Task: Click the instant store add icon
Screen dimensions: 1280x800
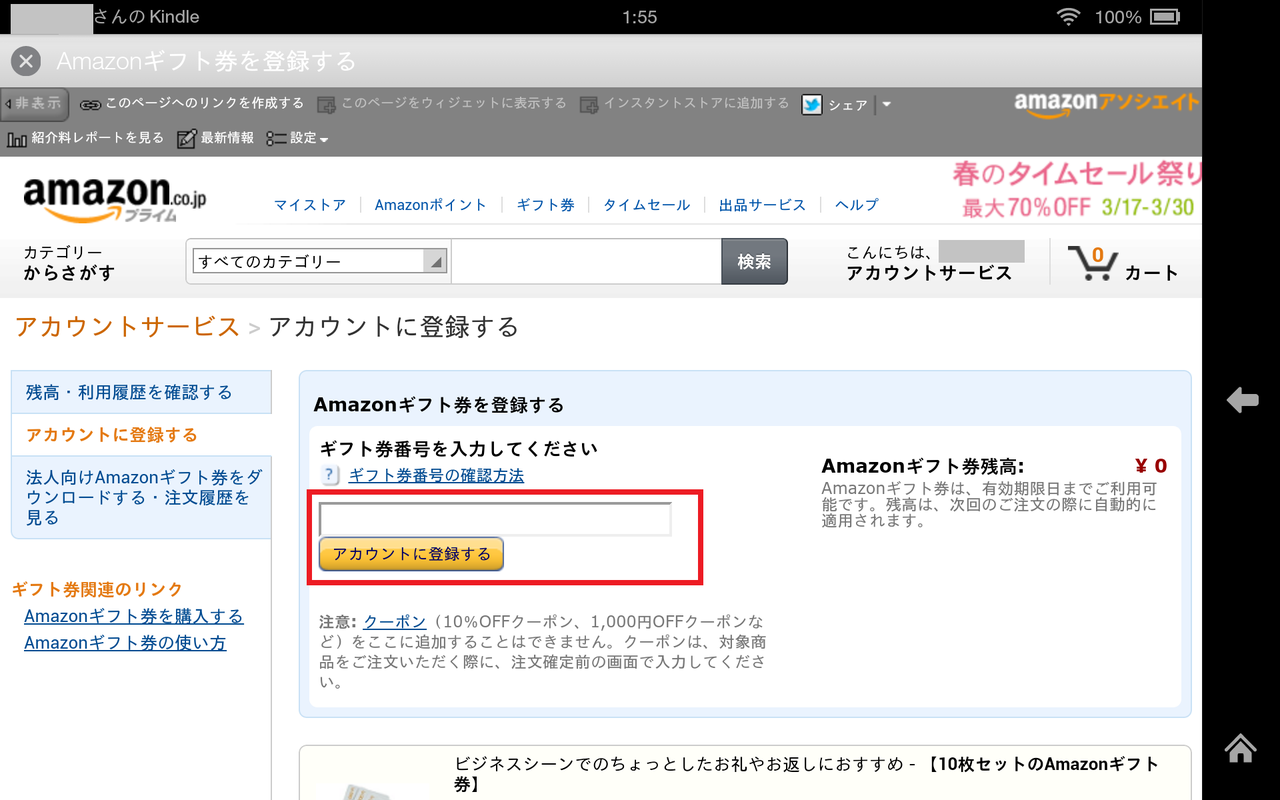Action: coord(589,104)
